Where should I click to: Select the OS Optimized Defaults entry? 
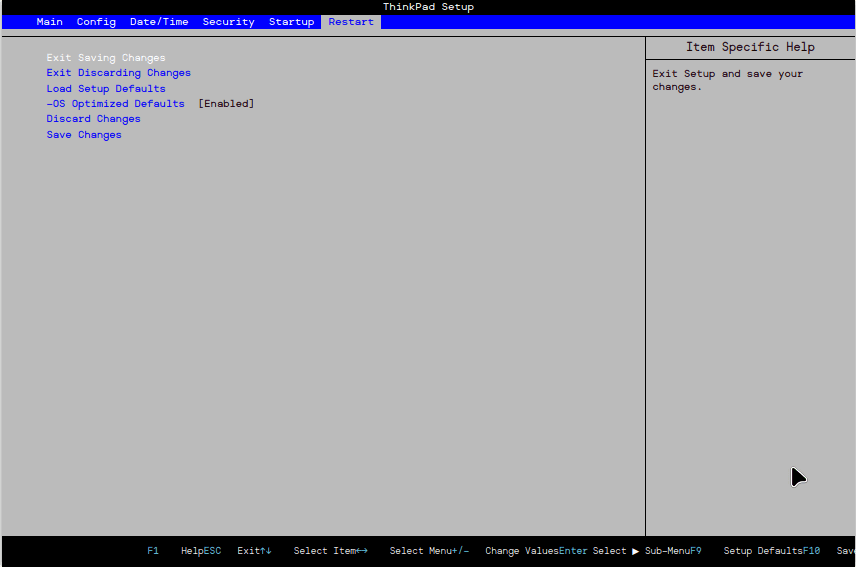[x=115, y=104]
